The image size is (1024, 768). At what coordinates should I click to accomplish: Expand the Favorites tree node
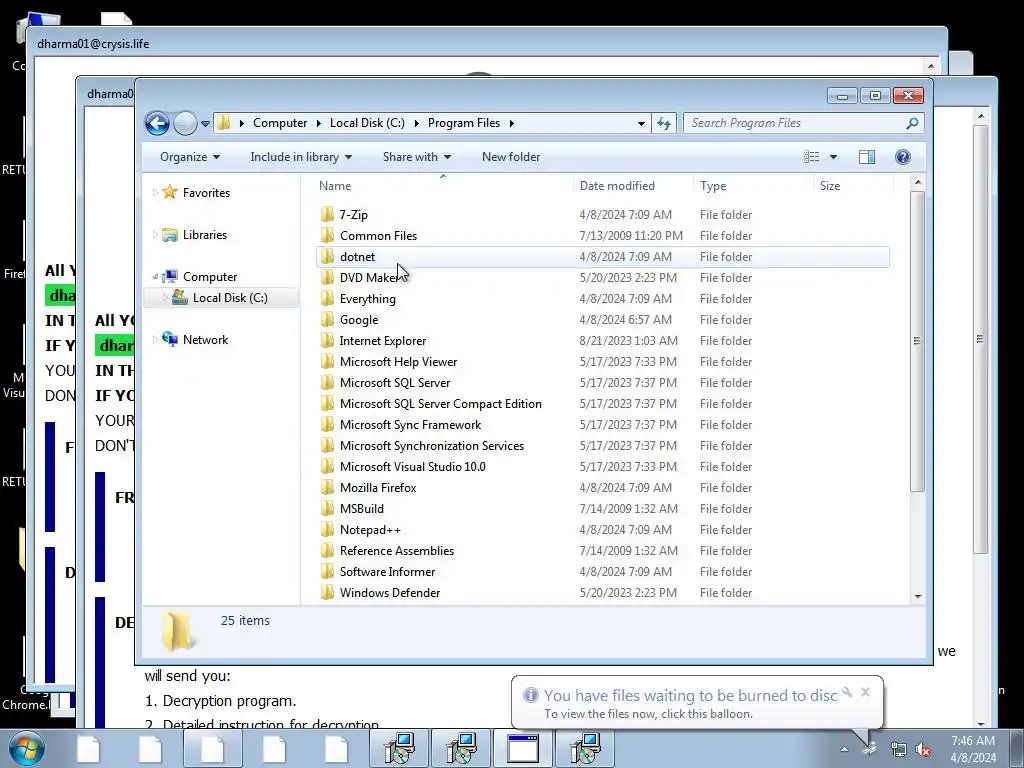(x=155, y=193)
